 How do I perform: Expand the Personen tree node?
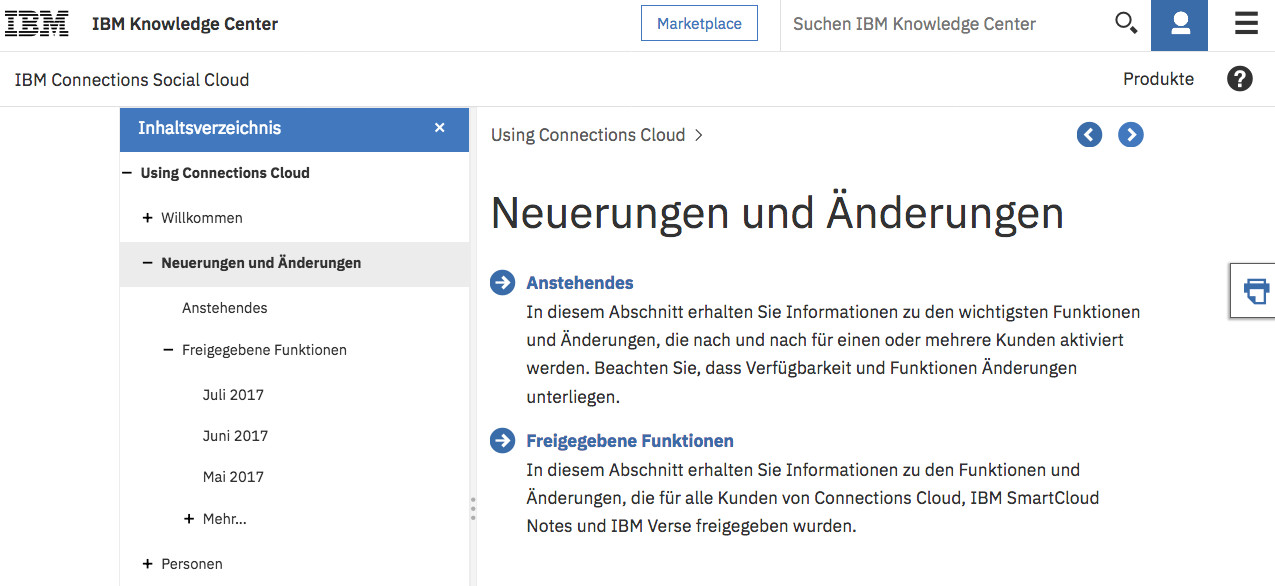148,564
